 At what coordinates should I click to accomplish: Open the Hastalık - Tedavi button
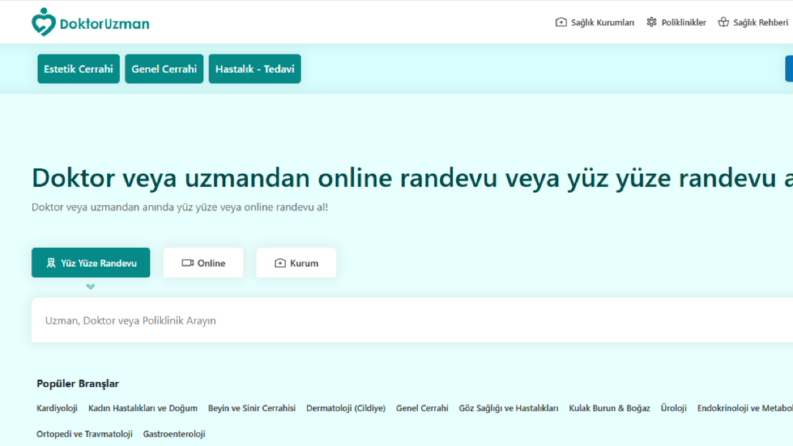(x=254, y=69)
